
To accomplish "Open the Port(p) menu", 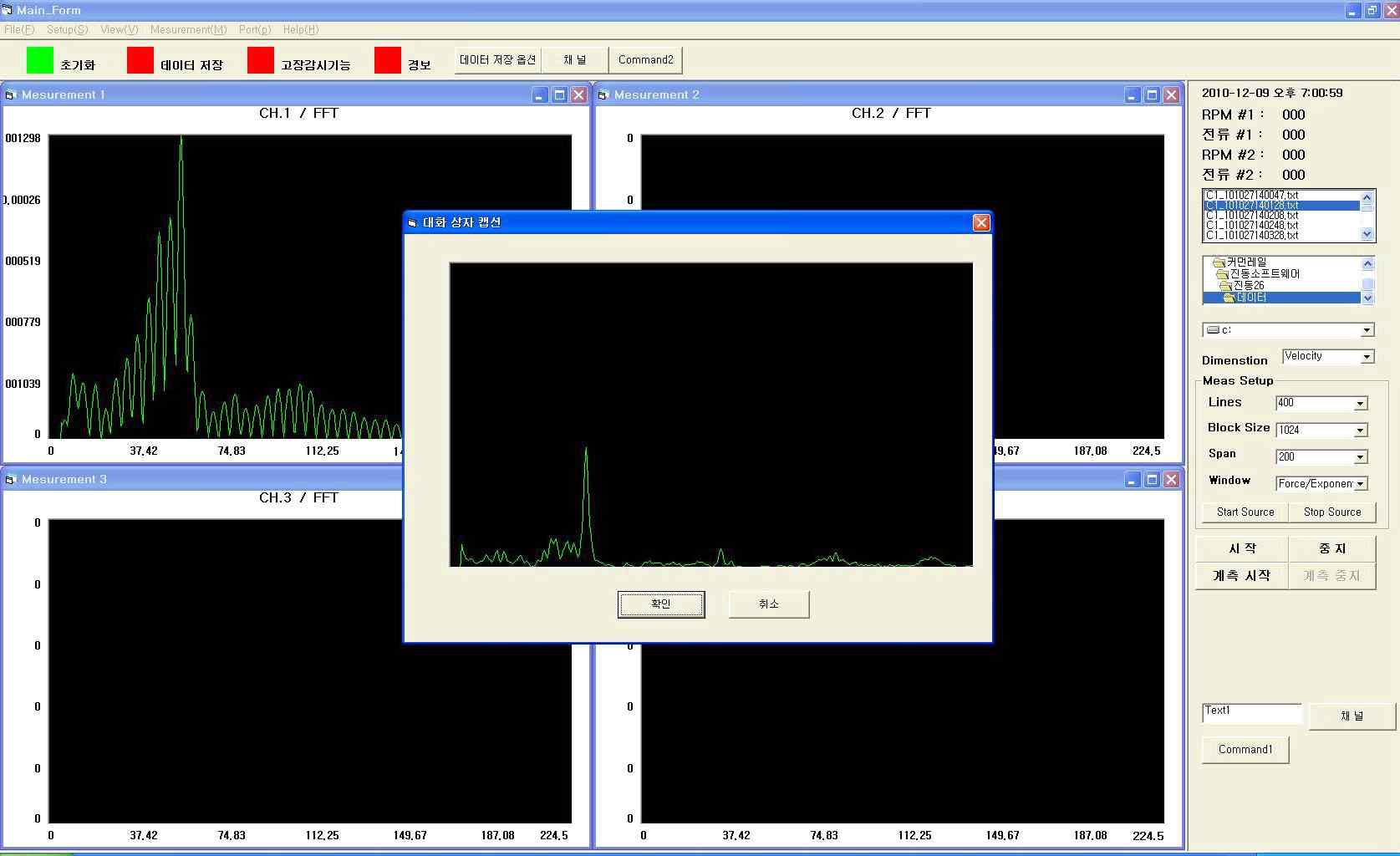I will pyautogui.click(x=255, y=29).
